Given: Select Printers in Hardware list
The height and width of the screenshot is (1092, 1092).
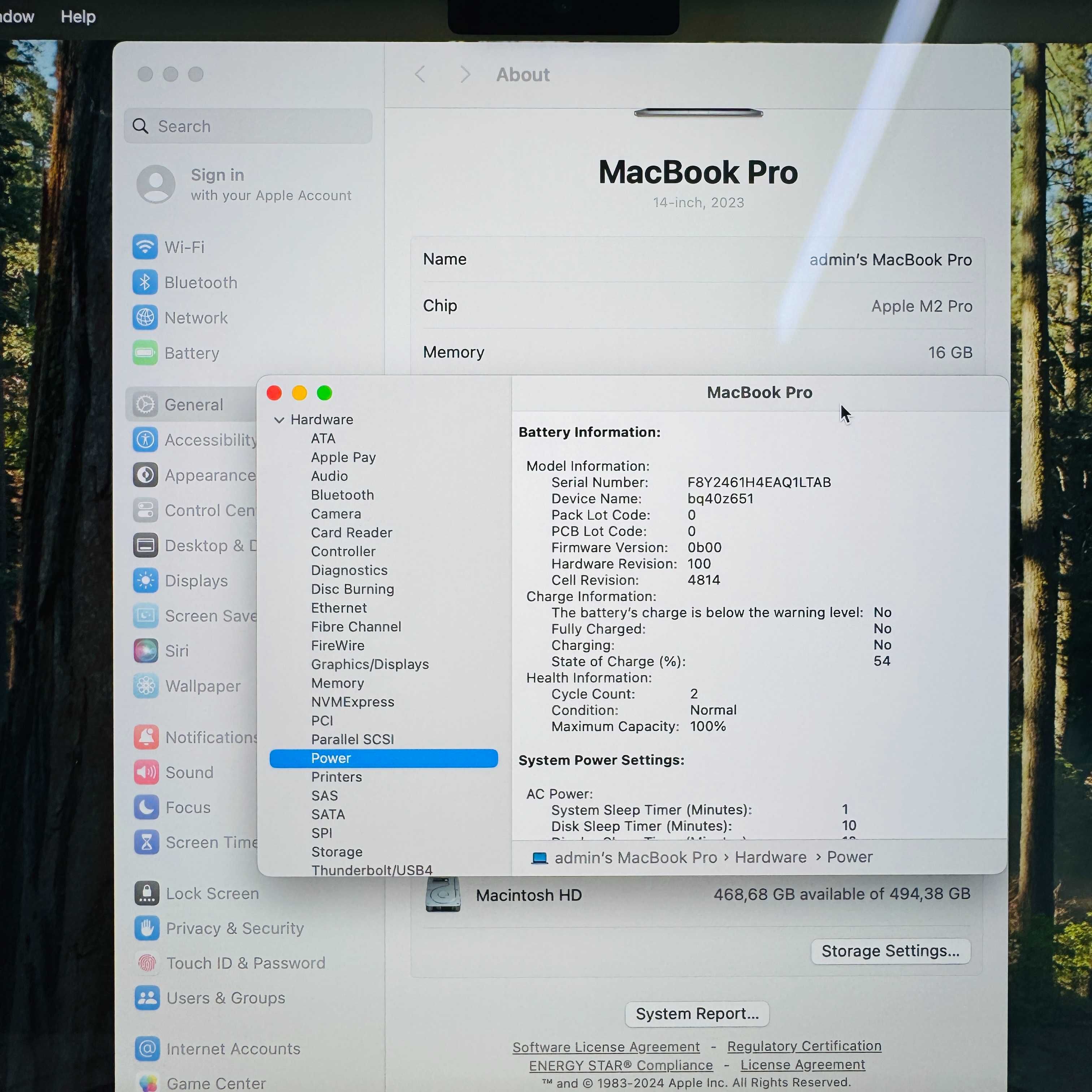Looking at the screenshot, I should click(x=337, y=777).
